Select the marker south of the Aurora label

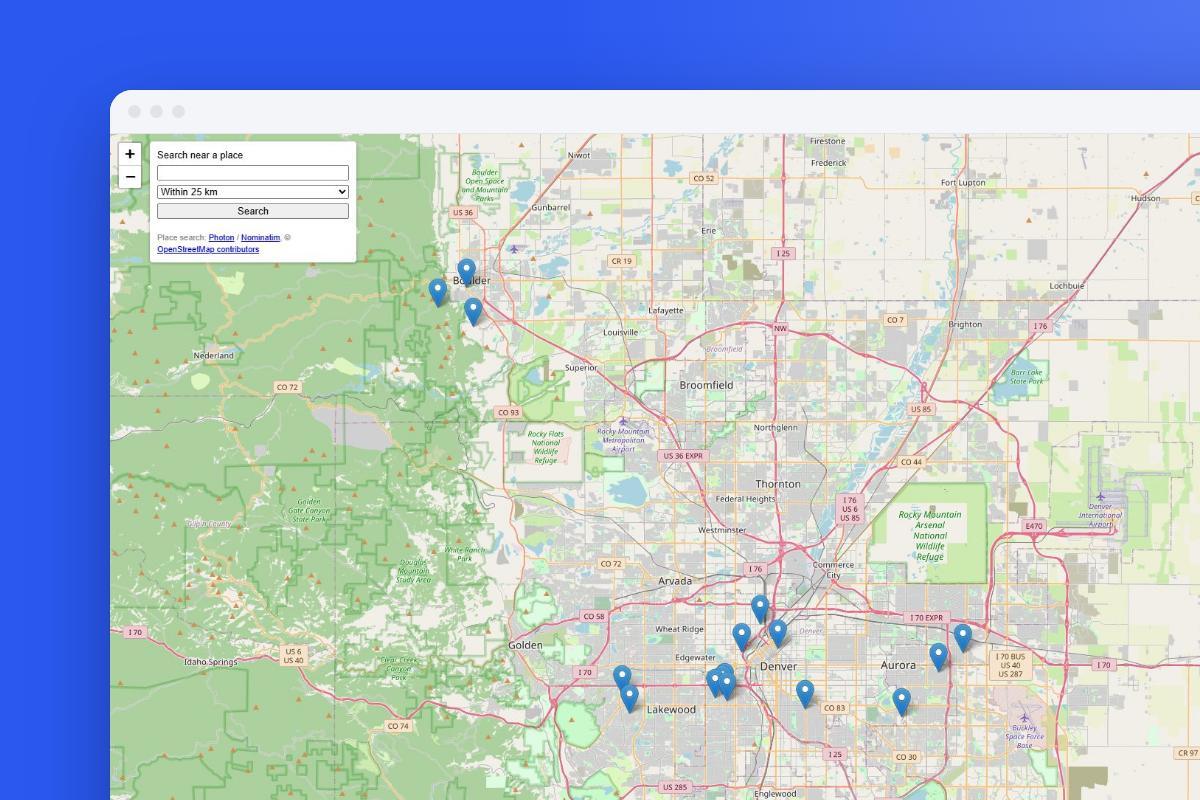pos(902,702)
